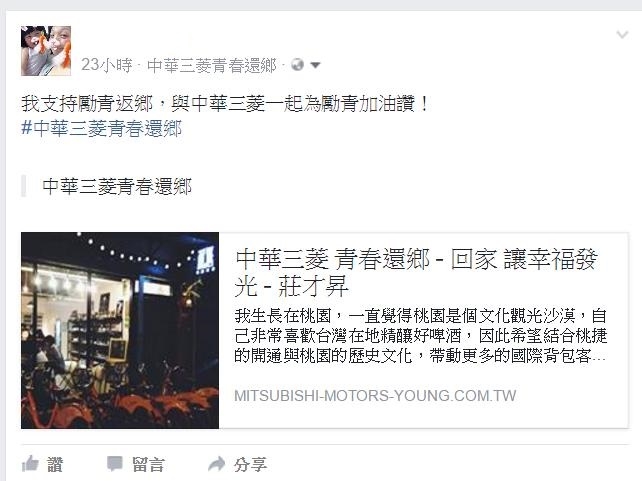Viewport: 642px width, 481px height.
Task: Click the 讚 like button label
Action: pyautogui.click(x=55, y=465)
